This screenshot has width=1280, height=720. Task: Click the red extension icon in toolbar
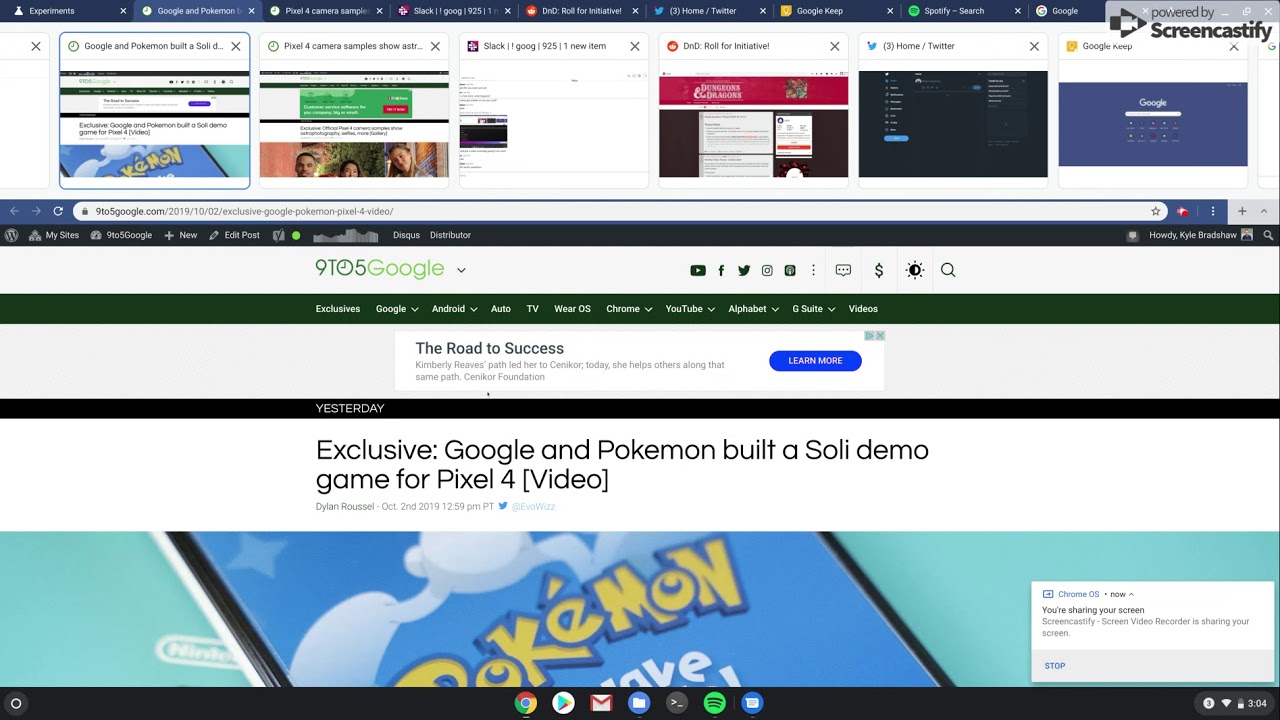pyautogui.click(x=1183, y=211)
